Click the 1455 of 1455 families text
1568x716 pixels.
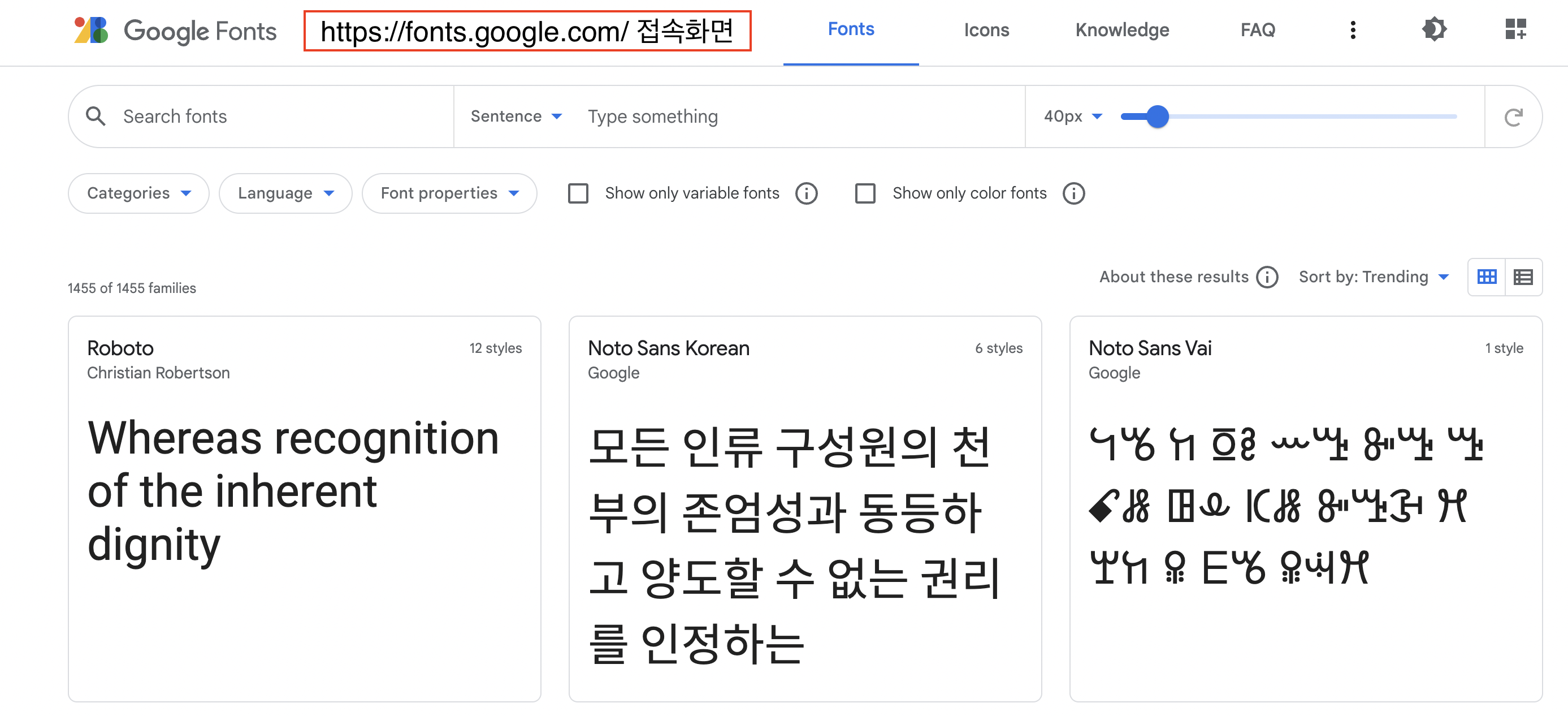pos(132,288)
